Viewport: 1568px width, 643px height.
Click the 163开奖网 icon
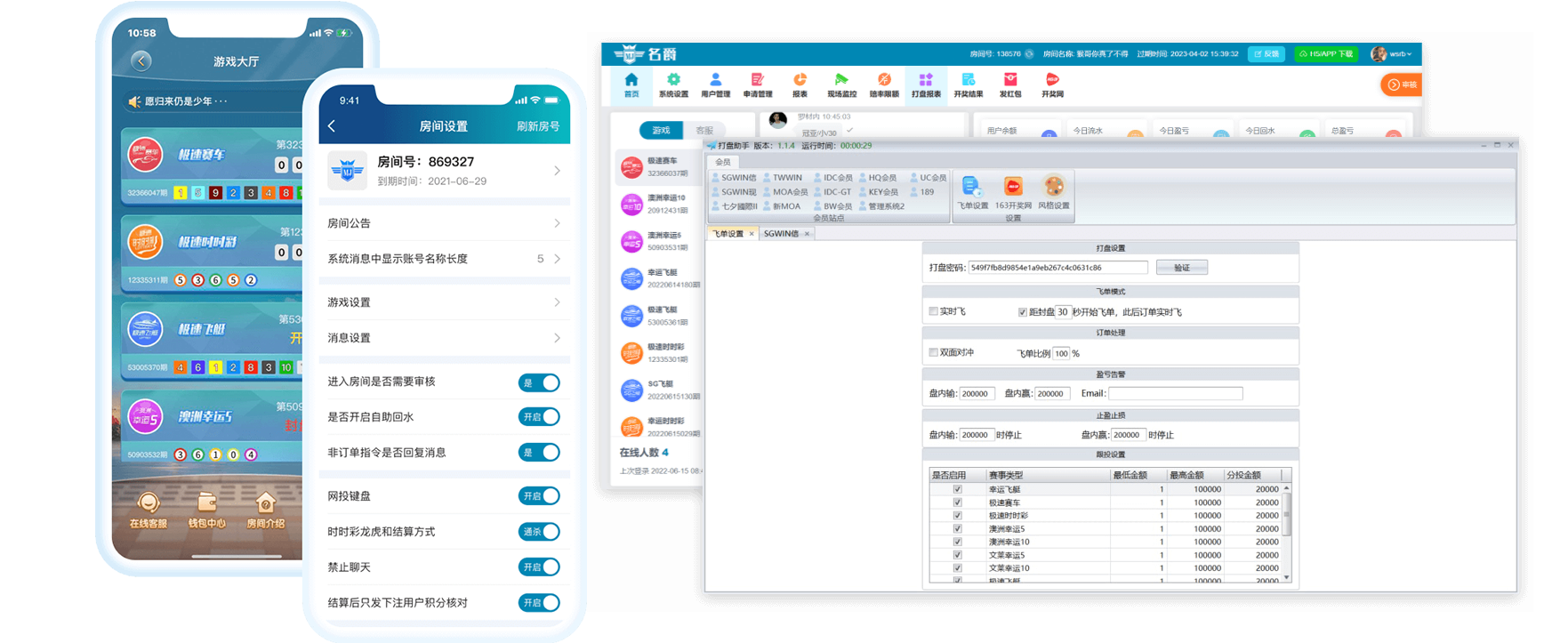click(1013, 188)
